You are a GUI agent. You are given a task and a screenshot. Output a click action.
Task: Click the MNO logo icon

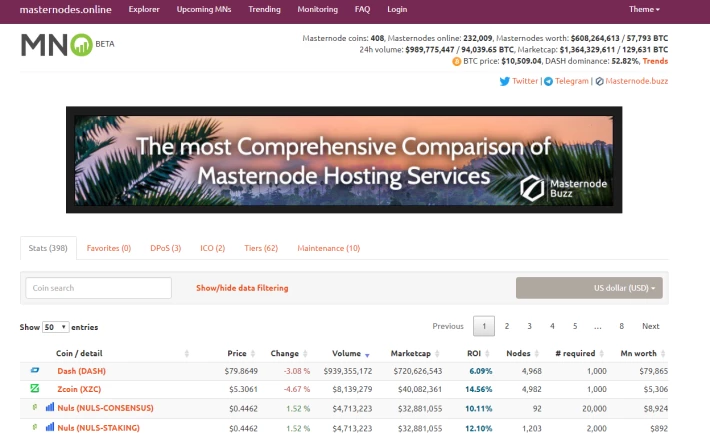(x=57, y=45)
